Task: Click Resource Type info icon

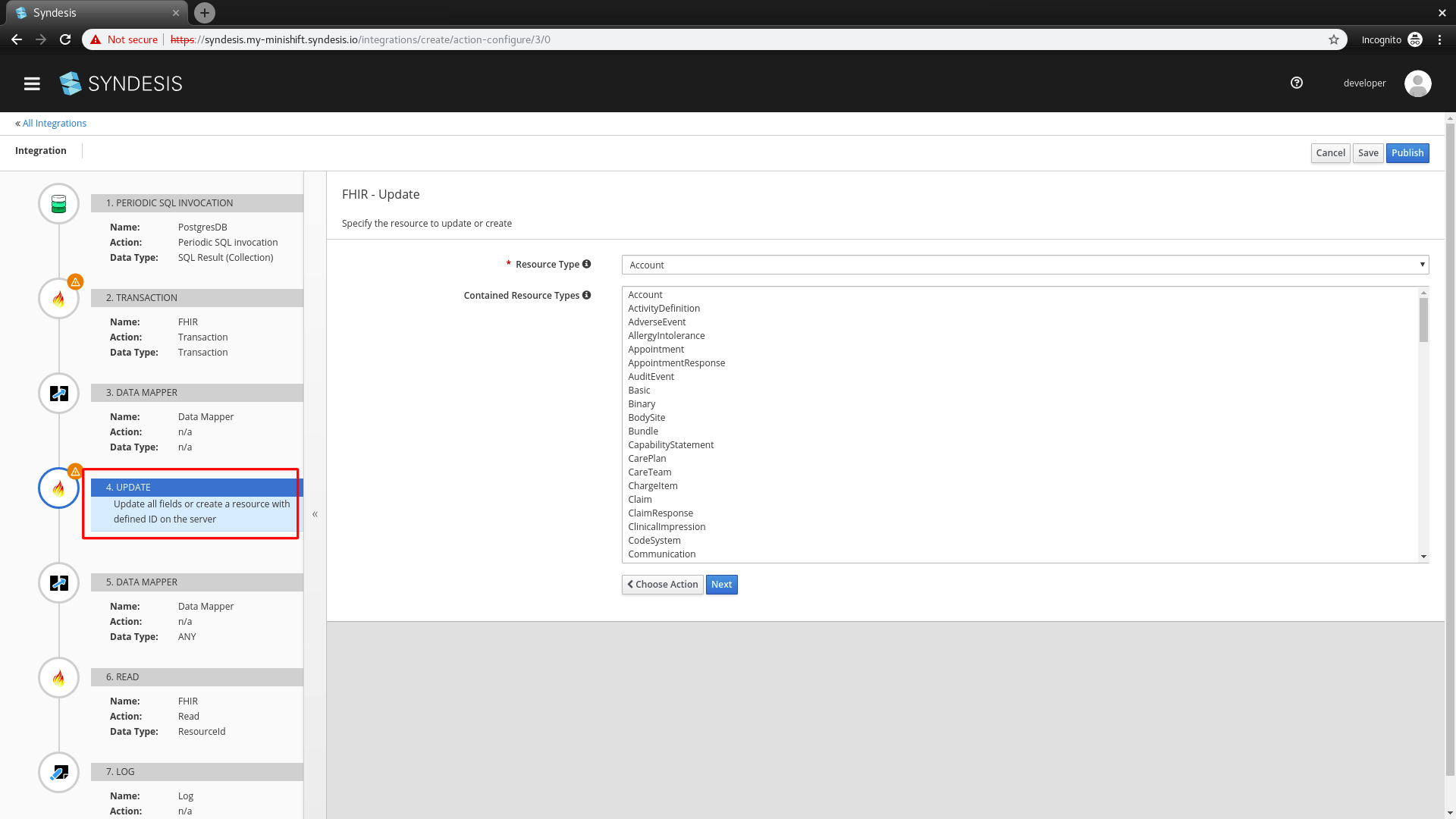Action: pos(586,264)
